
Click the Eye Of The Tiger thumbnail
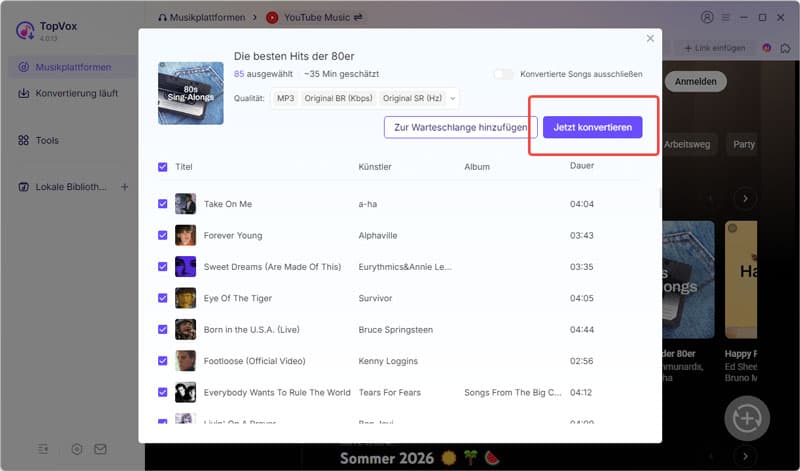tap(185, 298)
